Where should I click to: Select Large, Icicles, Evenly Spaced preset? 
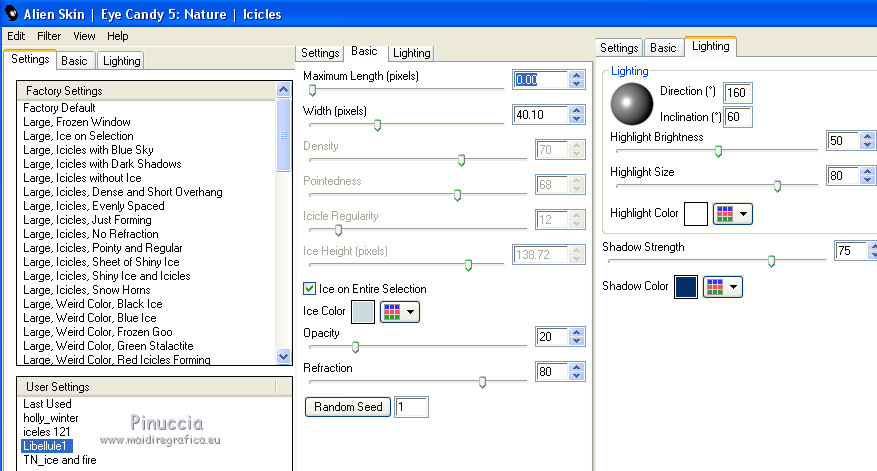pyautogui.click(x=94, y=206)
